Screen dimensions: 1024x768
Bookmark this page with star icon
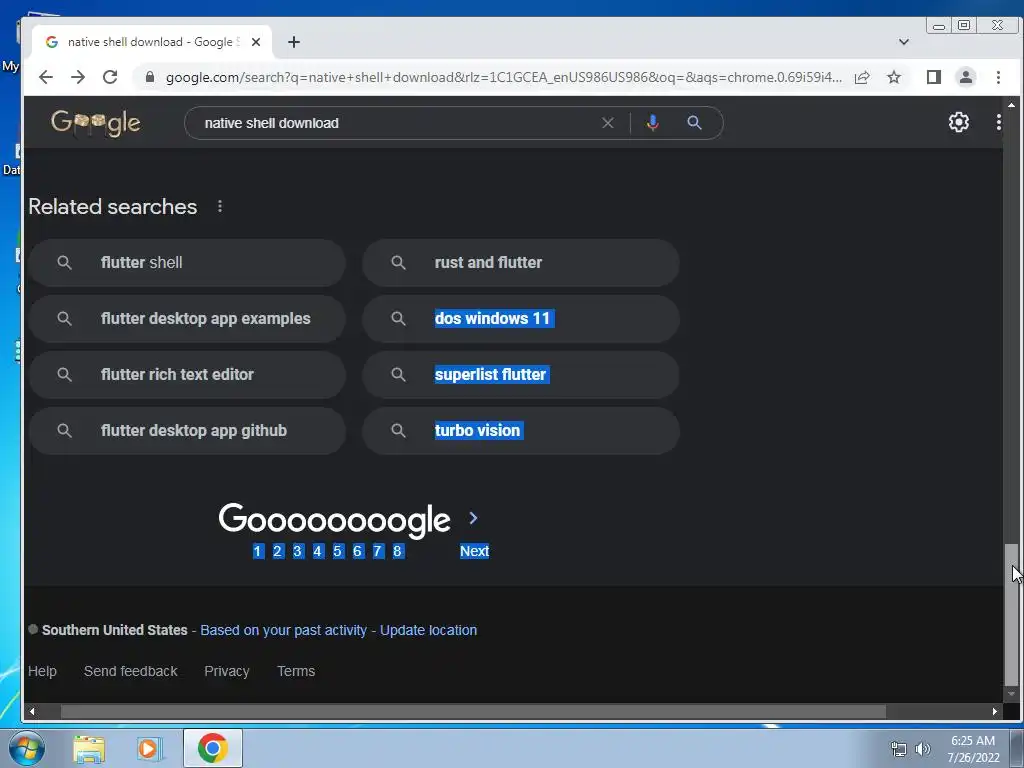click(894, 77)
